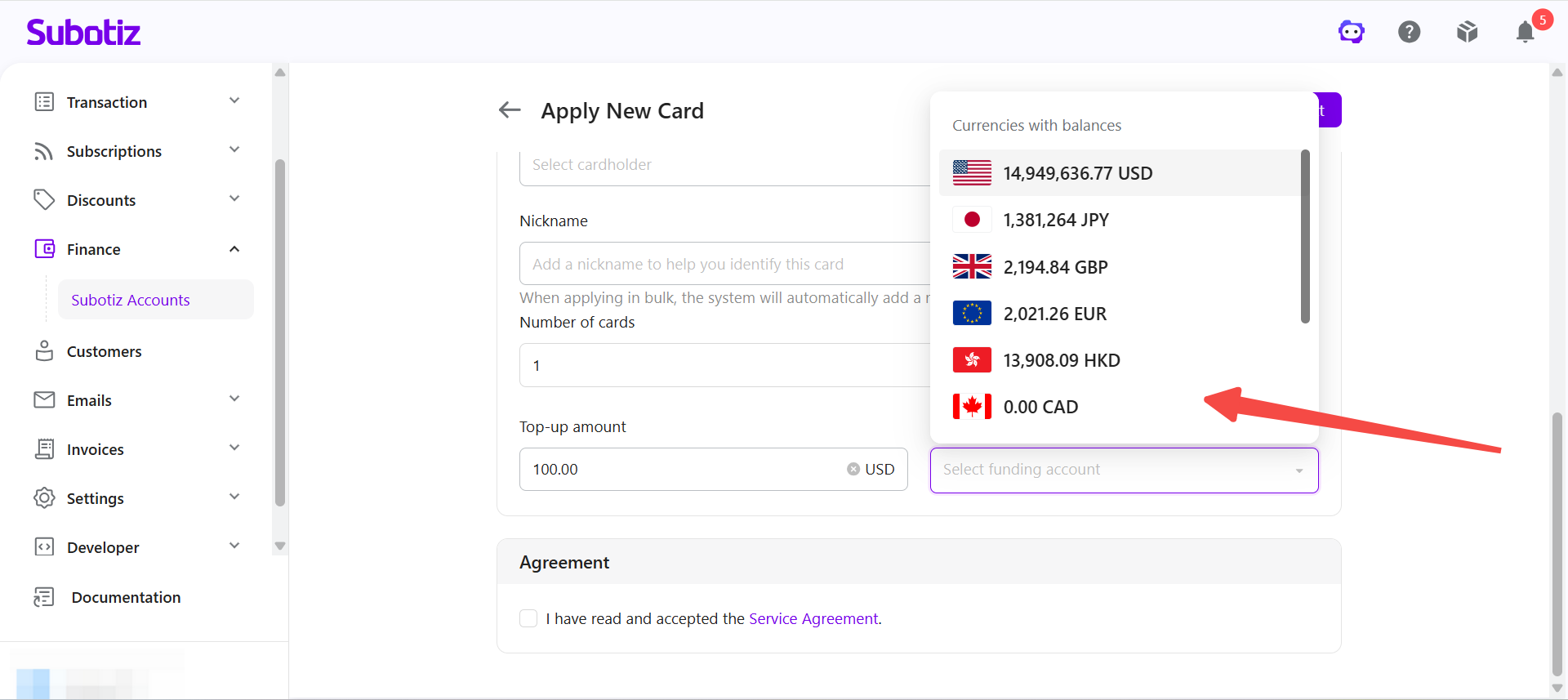
Task: Click the Emails envelope icon
Action: (x=44, y=400)
